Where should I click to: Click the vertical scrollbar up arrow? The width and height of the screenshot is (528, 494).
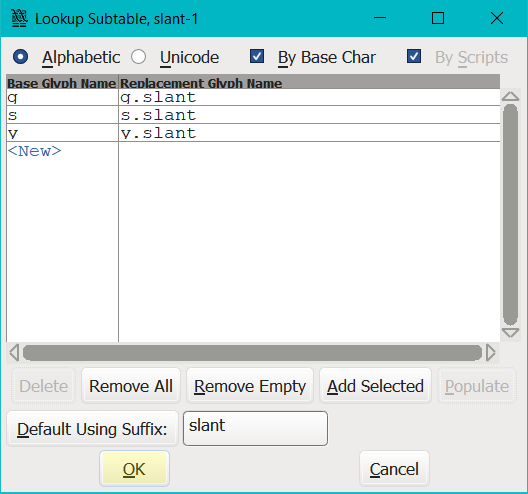[510, 96]
